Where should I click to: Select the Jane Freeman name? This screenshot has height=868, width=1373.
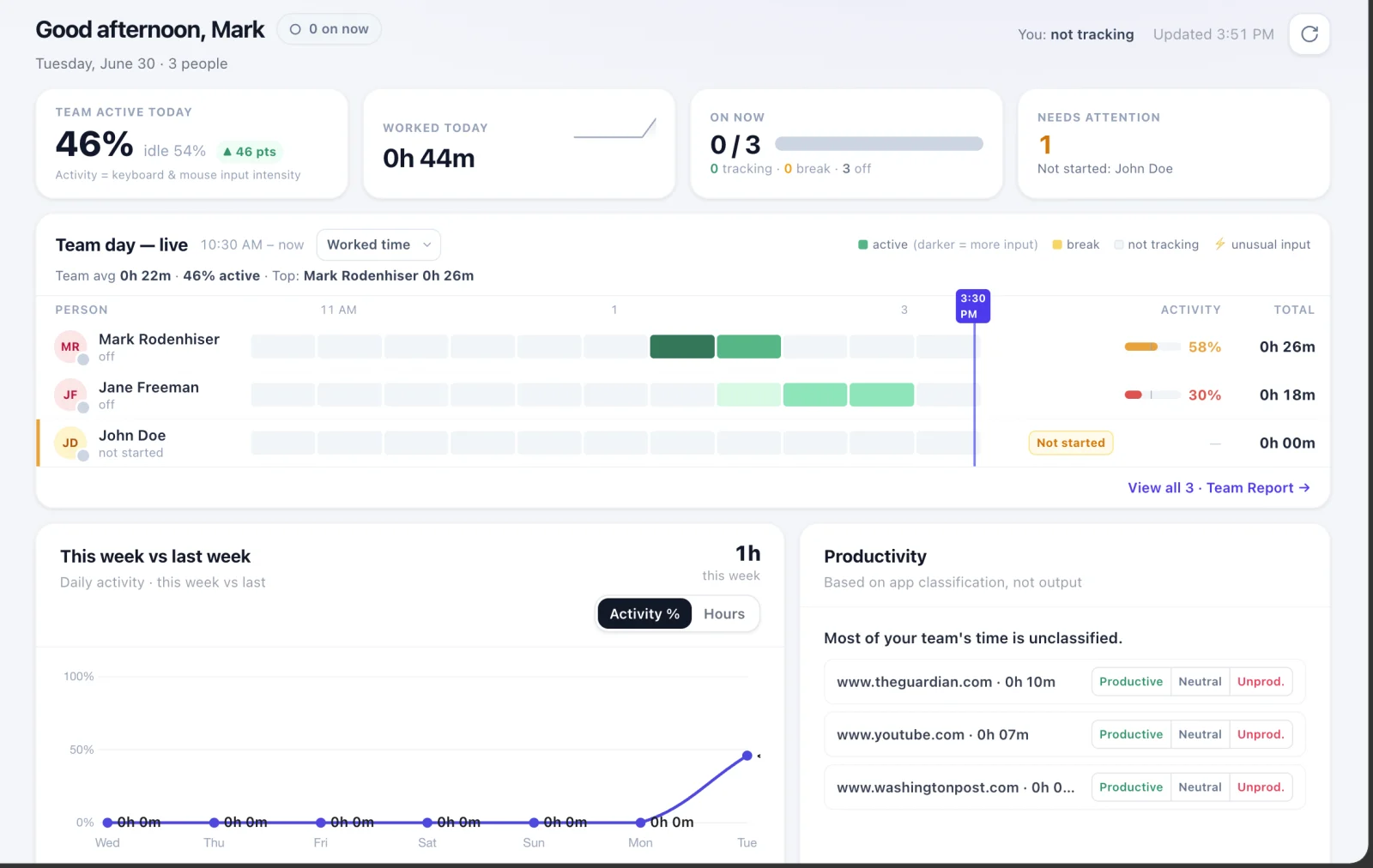148,387
